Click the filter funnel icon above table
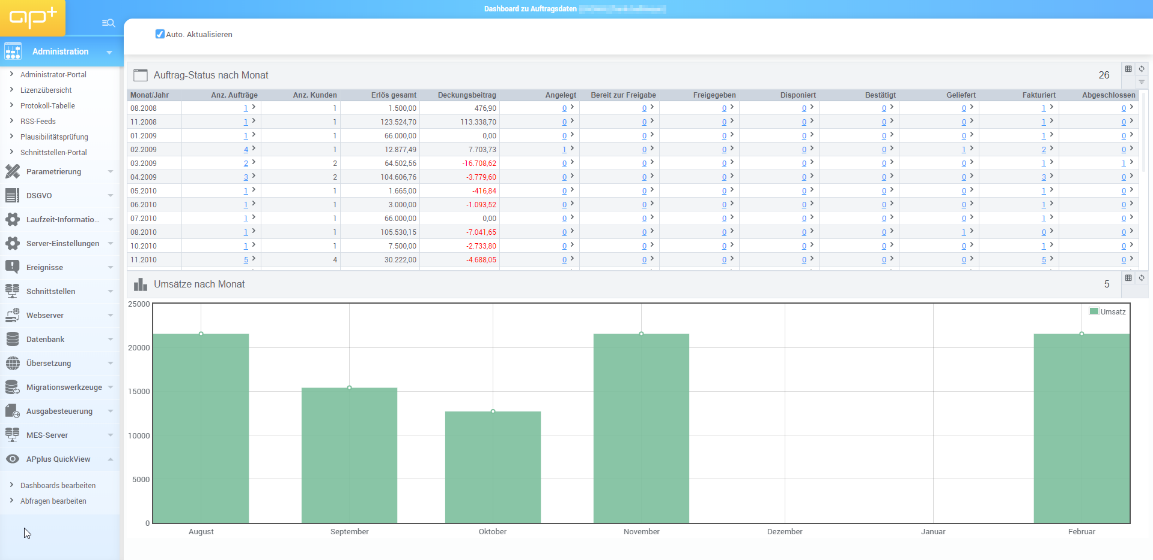This screenshot has width=1153, height=560. tap(1142, 82)
